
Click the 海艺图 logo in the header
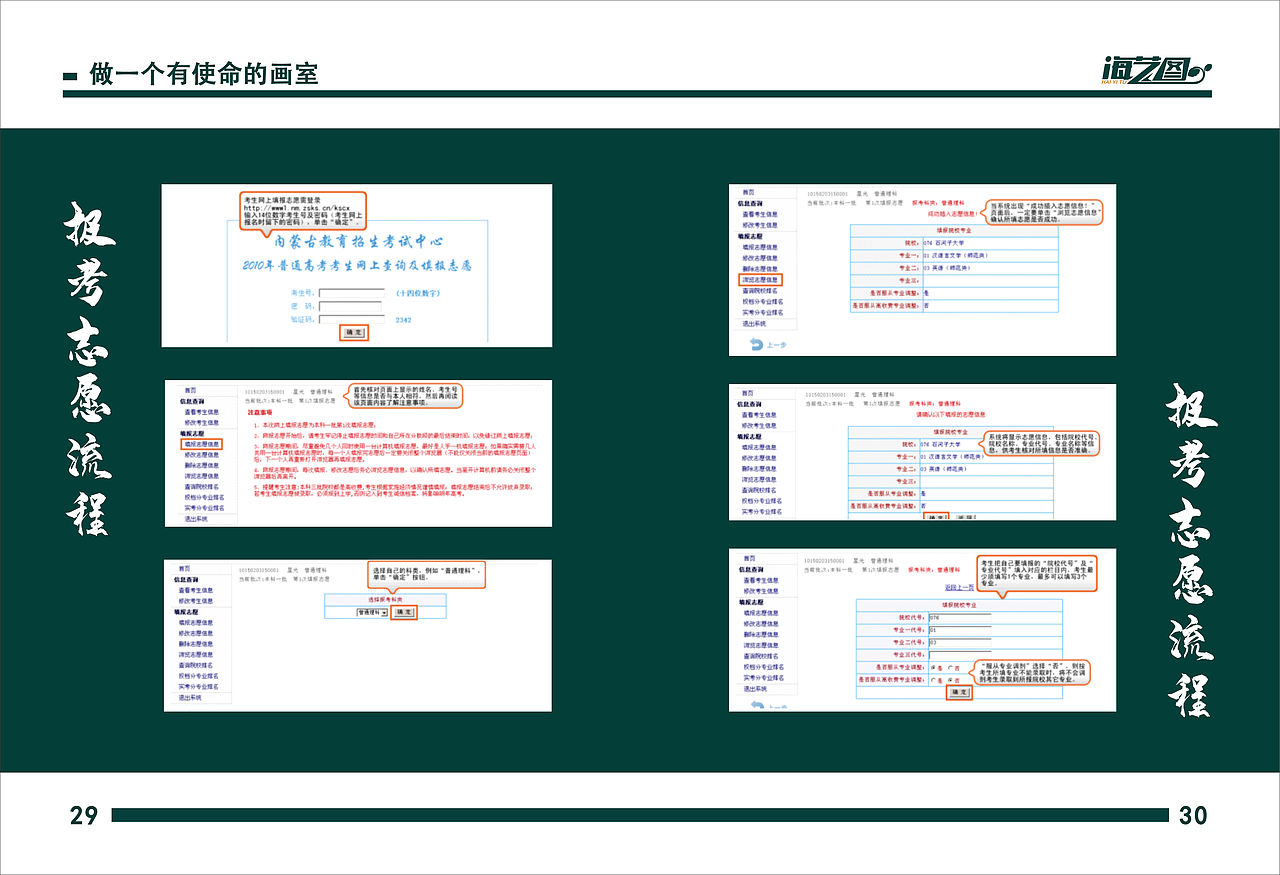pyautogui.click(x=1155, y=71)
